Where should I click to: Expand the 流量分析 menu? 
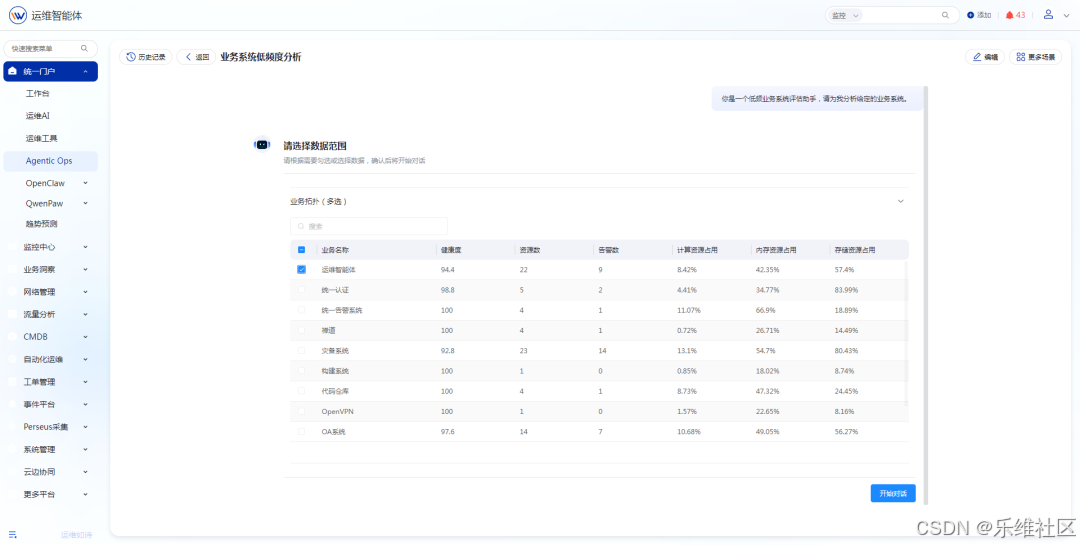click(85, 314)
